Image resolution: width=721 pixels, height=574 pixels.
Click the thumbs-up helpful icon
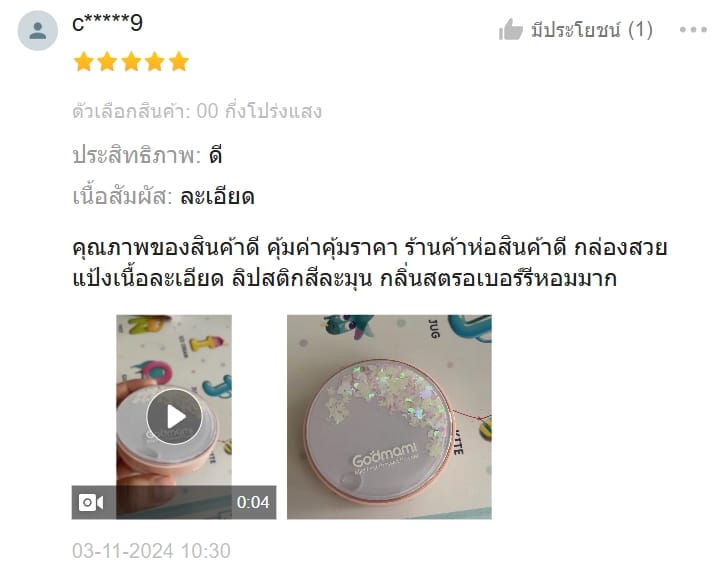[x=510, y=30]
